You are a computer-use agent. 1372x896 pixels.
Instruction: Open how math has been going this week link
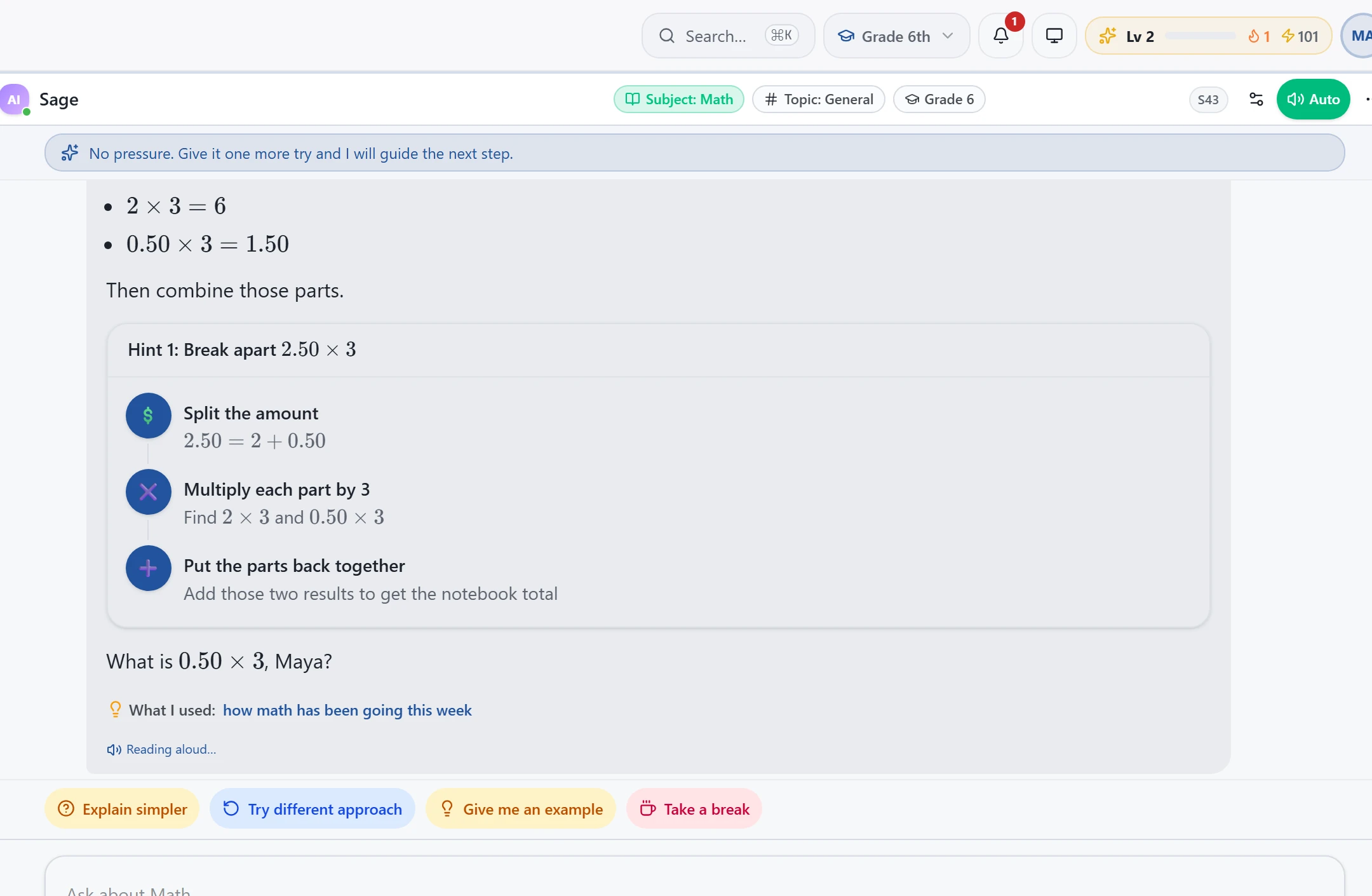tap(347, 710)
